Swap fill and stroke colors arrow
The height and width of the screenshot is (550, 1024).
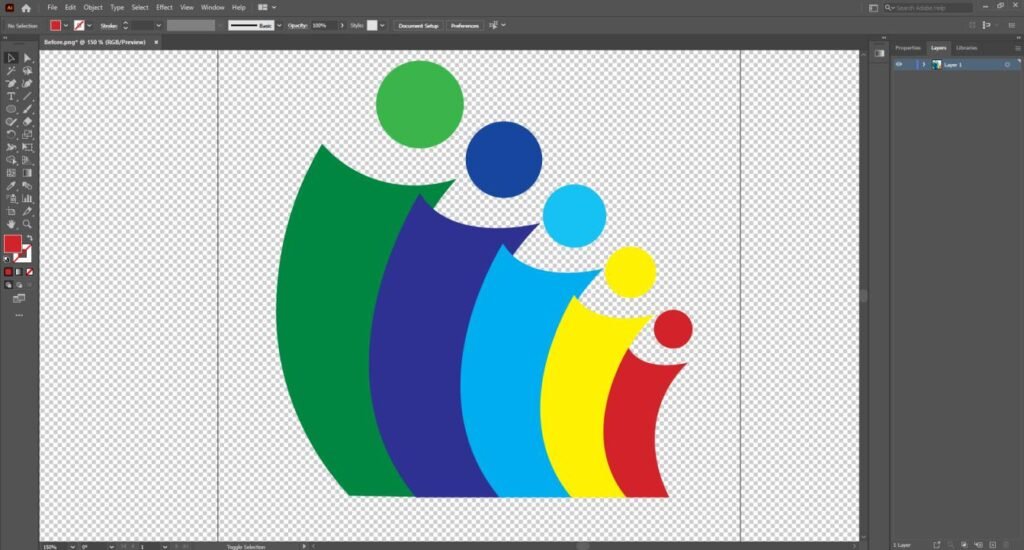tap(29, 238)
